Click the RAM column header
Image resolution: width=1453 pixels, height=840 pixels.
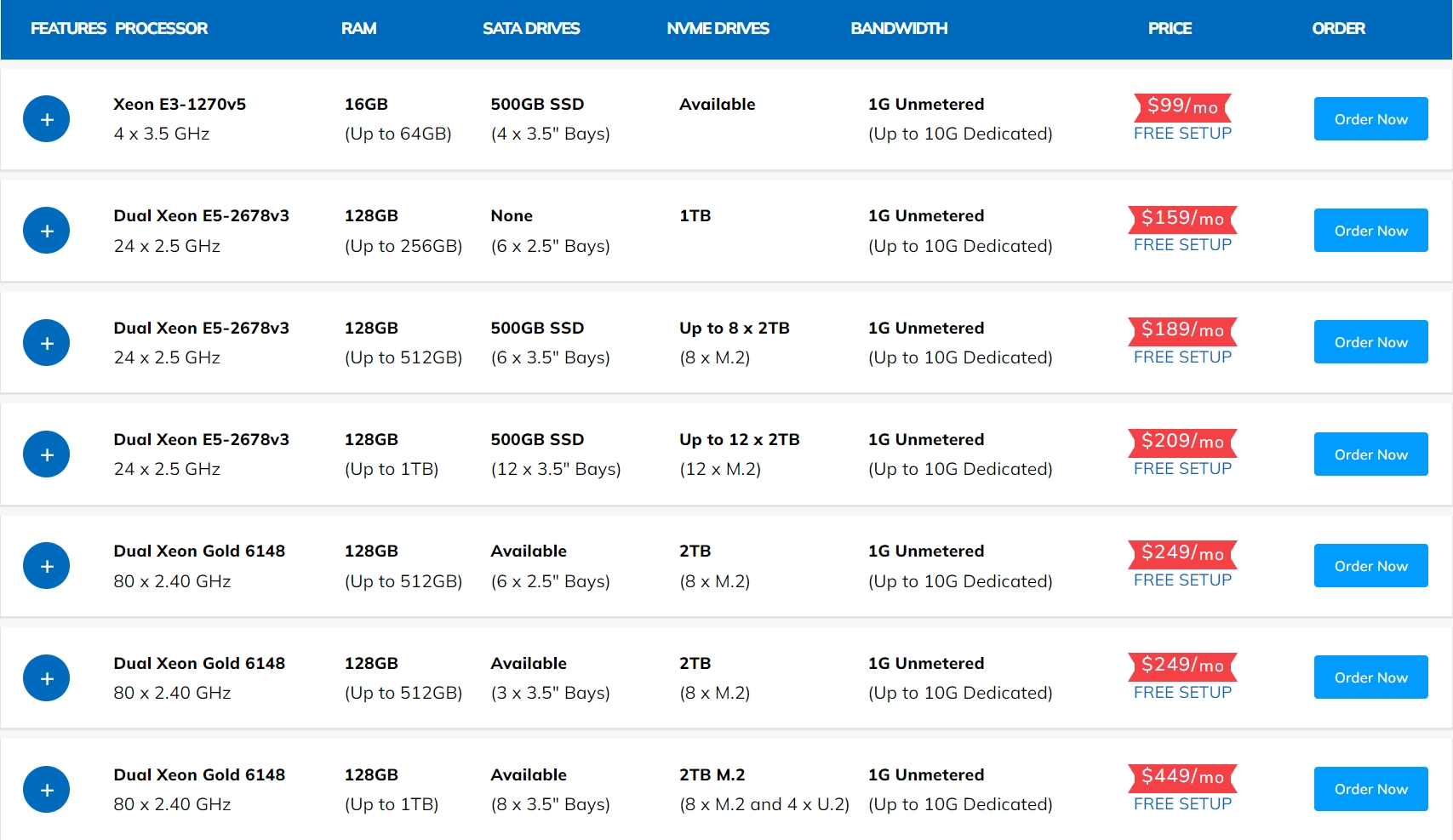(358, 28)
